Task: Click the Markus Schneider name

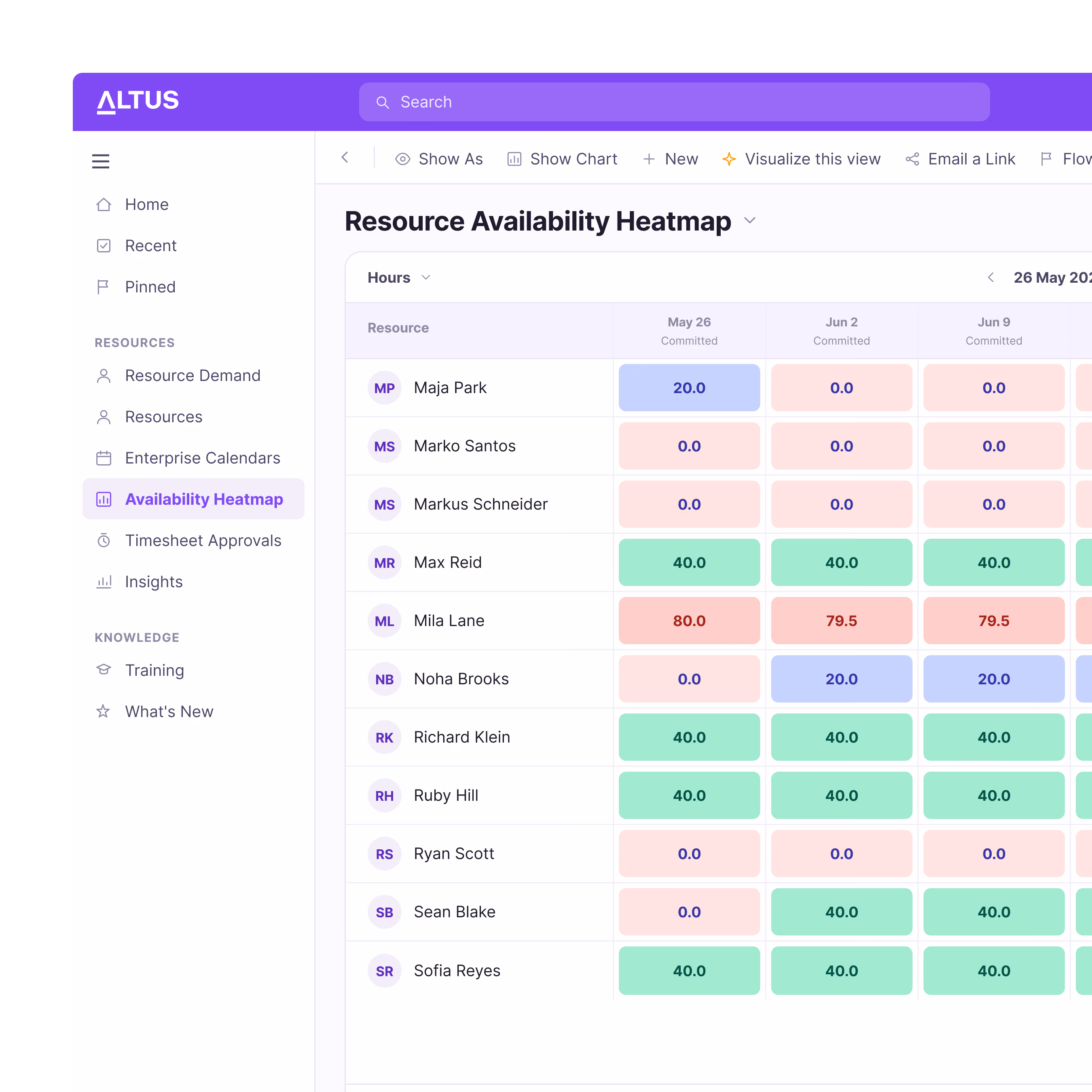Action: [x=480, y=504]
